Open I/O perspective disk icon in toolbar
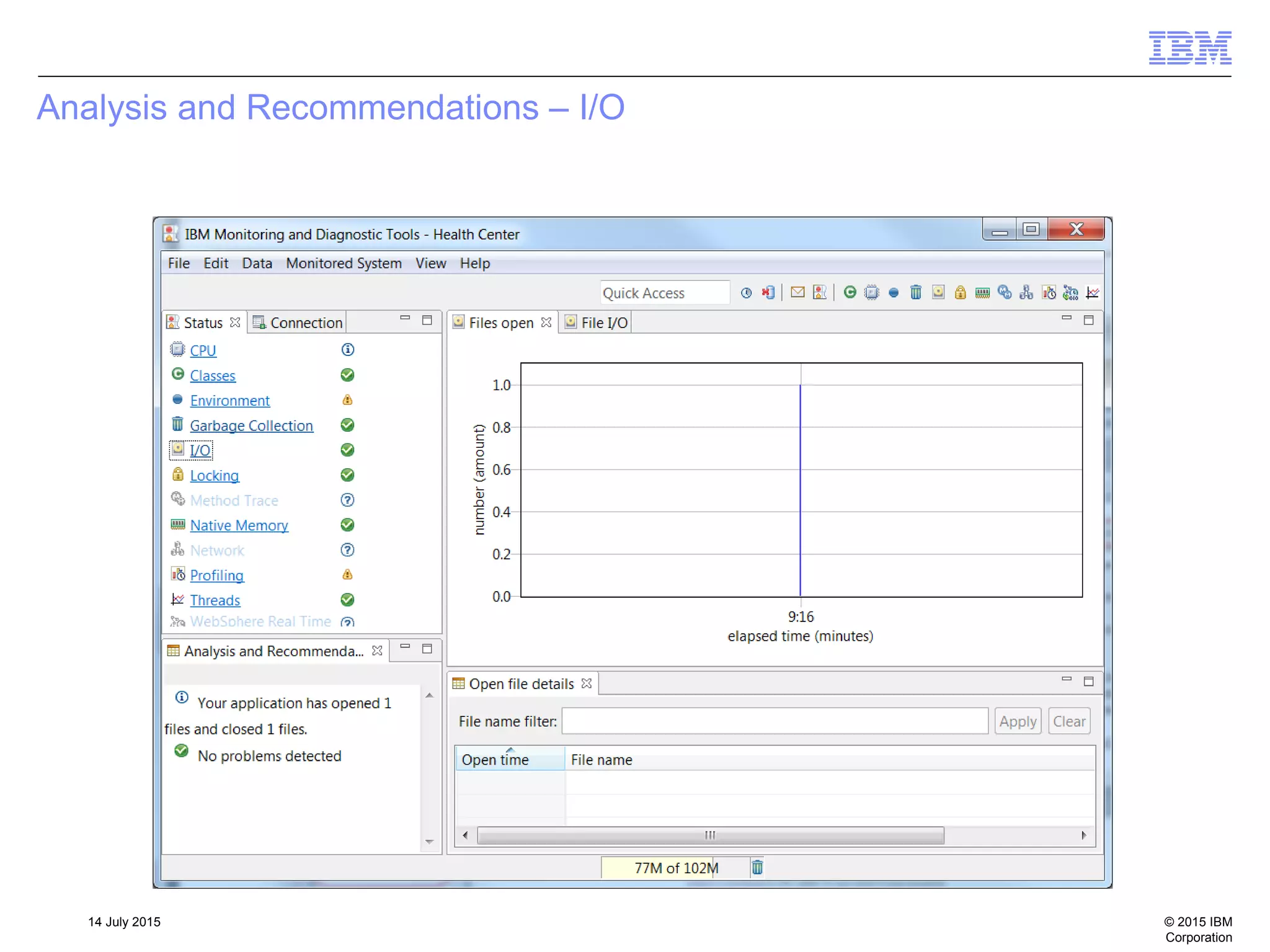The image size is (1270, 952). pos(938,292)
